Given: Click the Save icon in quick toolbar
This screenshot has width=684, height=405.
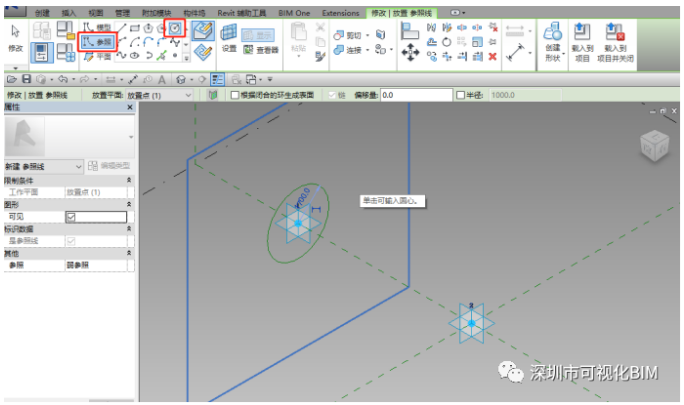Looking at the screenshot, I should click(x=27, y=79).
